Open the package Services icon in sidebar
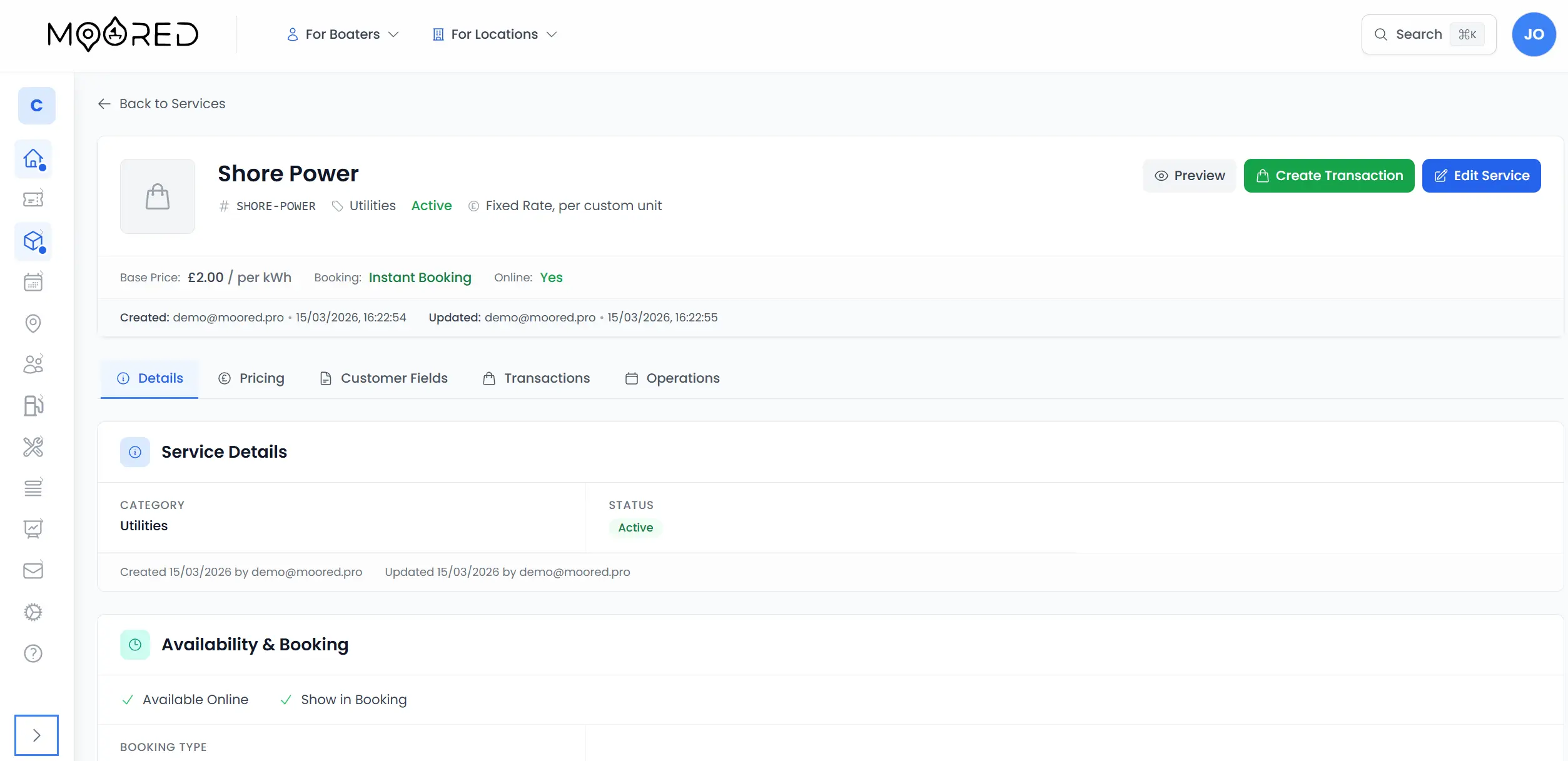1568x761 pixels. pos(33,241)
